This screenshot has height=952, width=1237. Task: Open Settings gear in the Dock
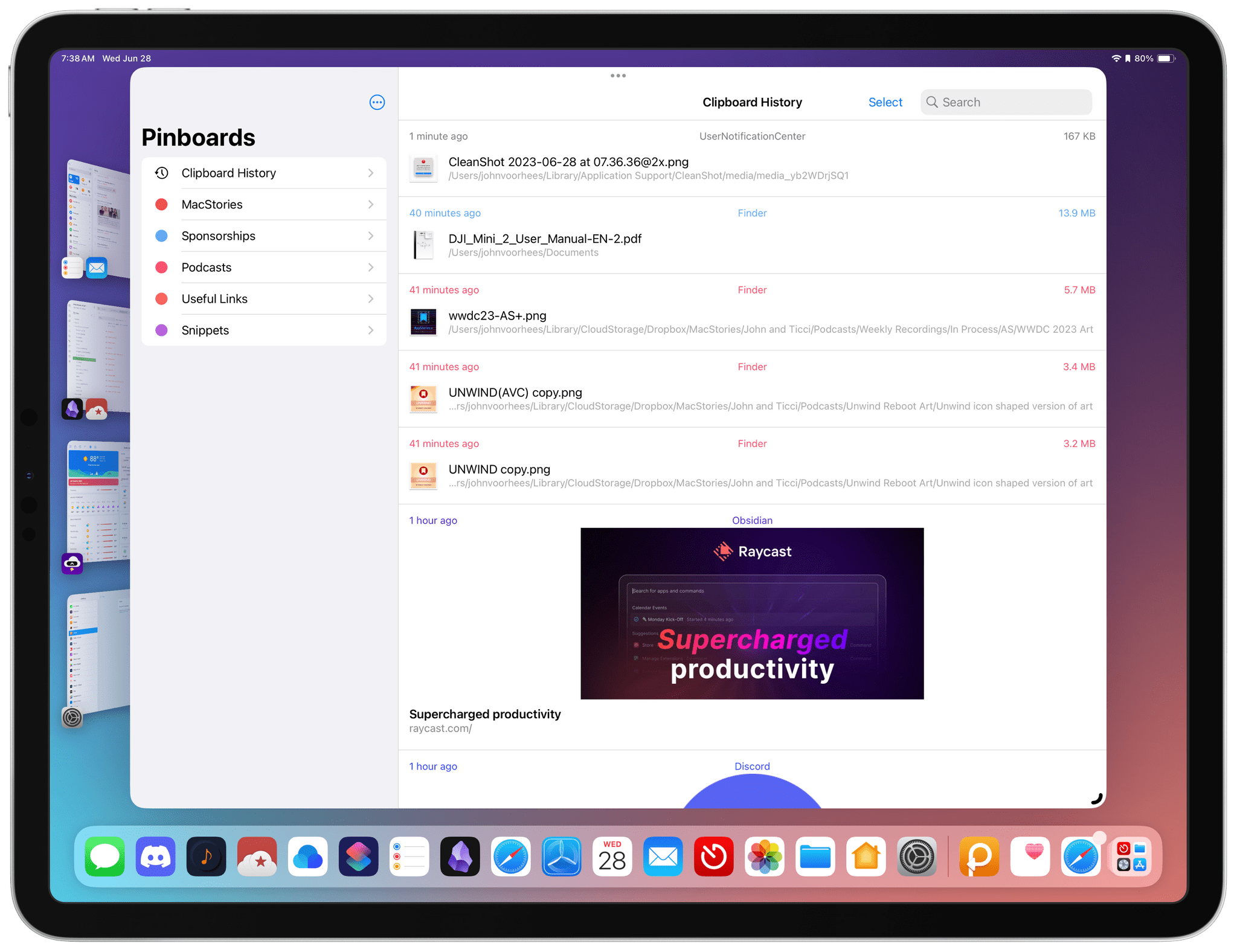coord(917,857)
